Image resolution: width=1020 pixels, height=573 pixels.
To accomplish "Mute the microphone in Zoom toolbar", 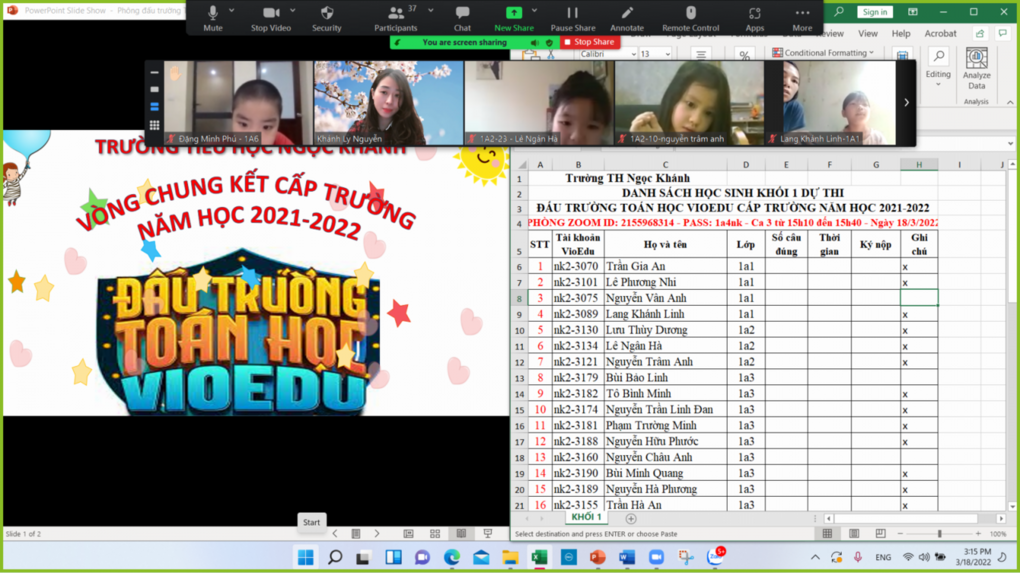I will pyautogui.click(x=212, y=17).
